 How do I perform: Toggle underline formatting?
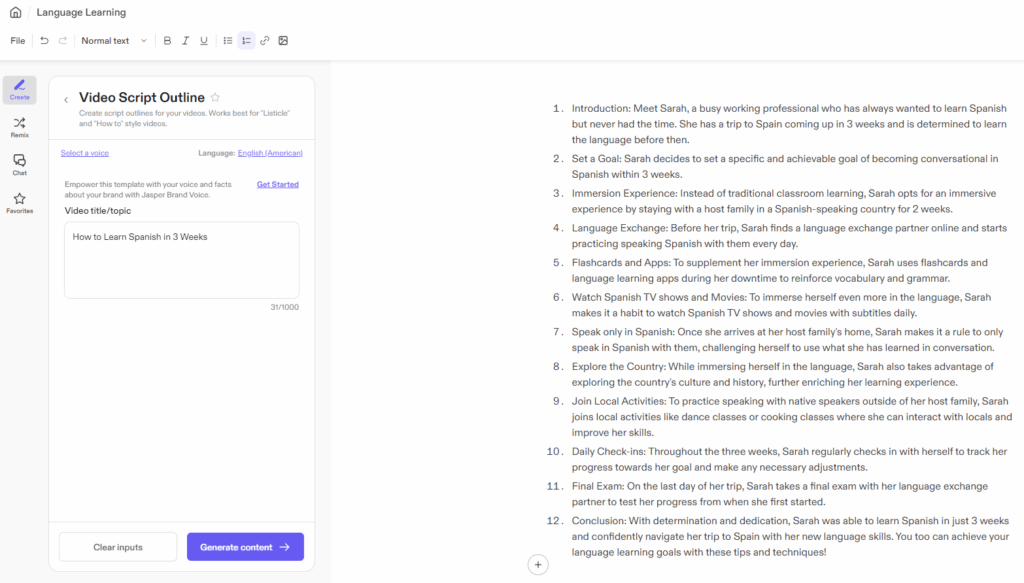click(204, 41)
